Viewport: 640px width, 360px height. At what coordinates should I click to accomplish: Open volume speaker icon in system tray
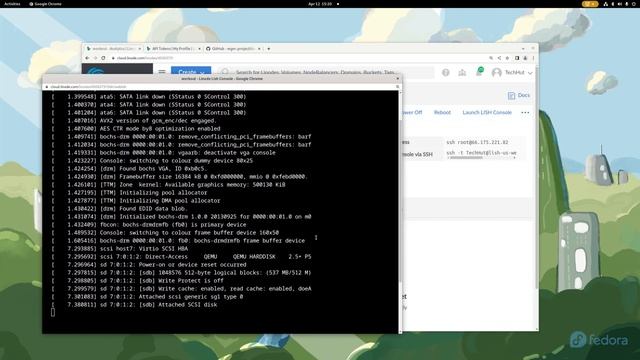[x=620, y=4]
